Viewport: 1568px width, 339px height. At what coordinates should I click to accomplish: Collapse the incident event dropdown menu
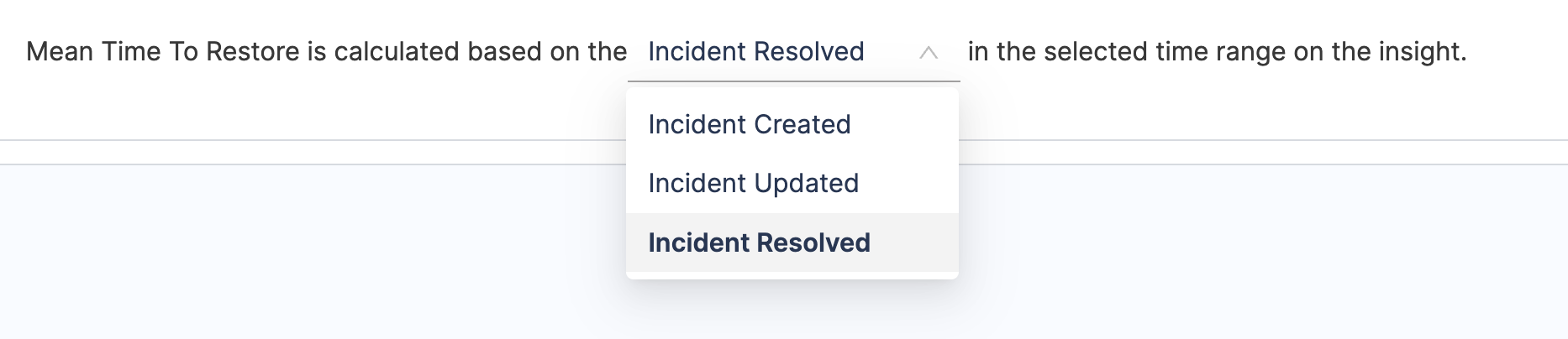928,53
